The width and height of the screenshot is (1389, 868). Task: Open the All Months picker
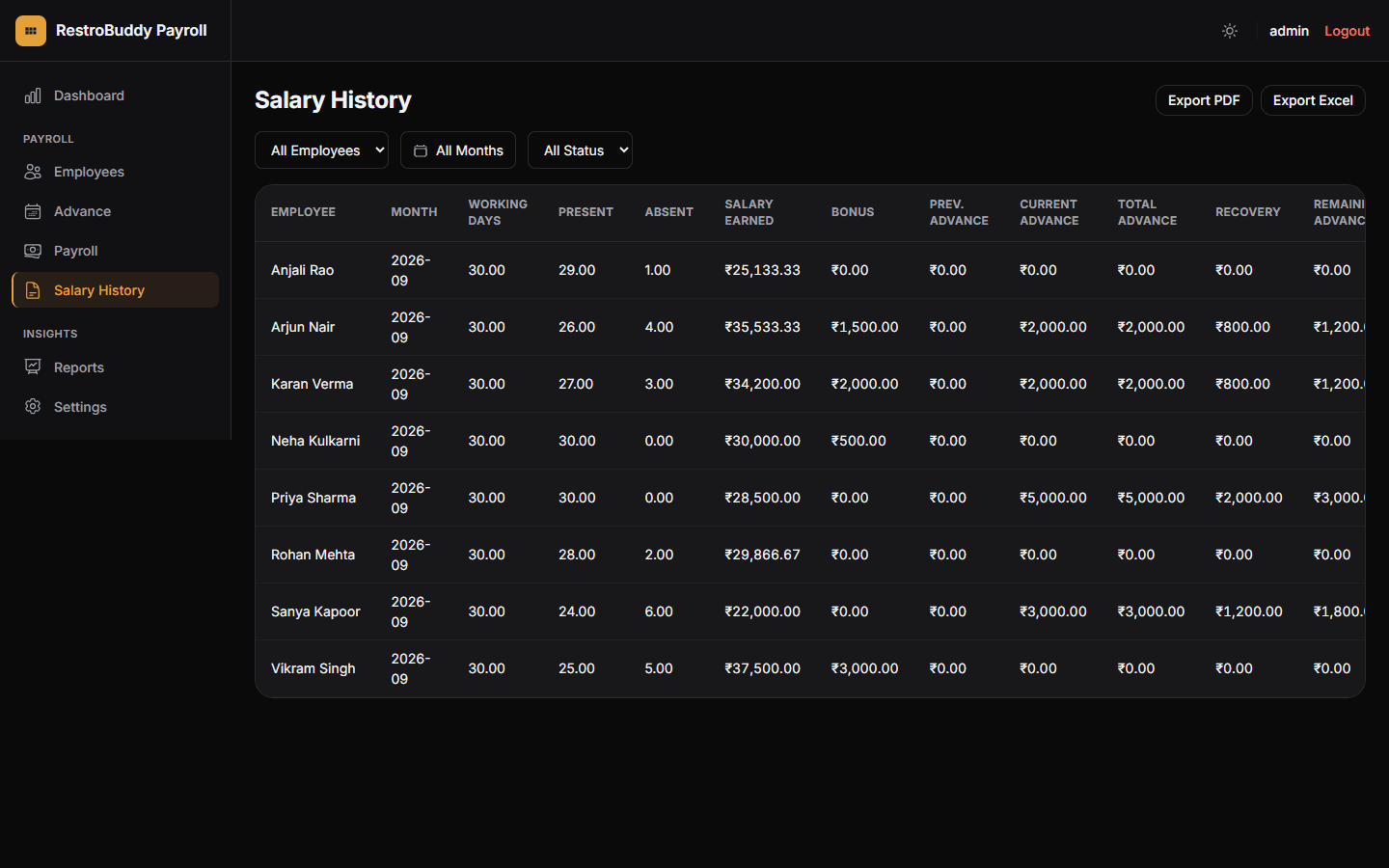458,150
